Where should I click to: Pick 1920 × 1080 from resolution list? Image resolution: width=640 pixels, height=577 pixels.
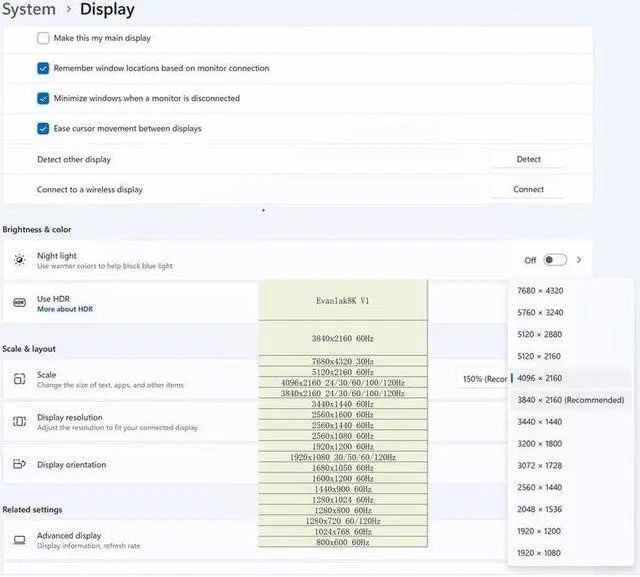click(x=540, y=553)
